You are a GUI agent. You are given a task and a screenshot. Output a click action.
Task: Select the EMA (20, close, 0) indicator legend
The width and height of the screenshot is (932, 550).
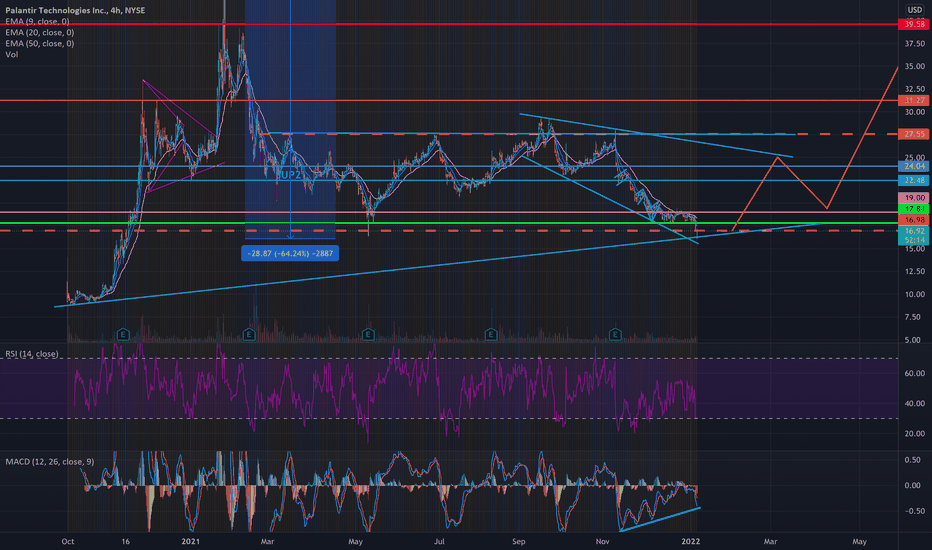[39, 33]
